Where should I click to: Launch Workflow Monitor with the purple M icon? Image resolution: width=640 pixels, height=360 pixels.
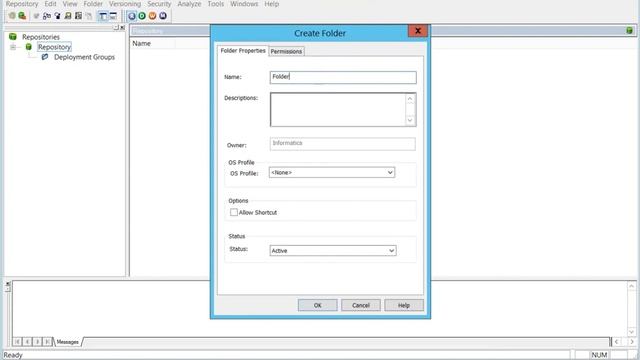coord(163,16)
